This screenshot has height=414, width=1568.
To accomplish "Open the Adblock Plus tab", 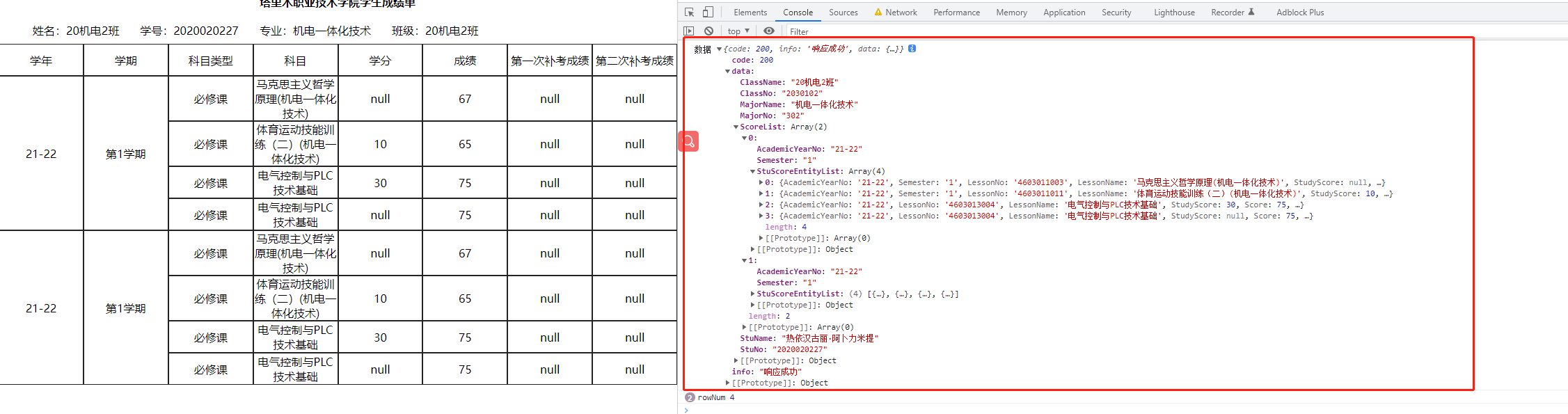I will [x=1300, y=13].
